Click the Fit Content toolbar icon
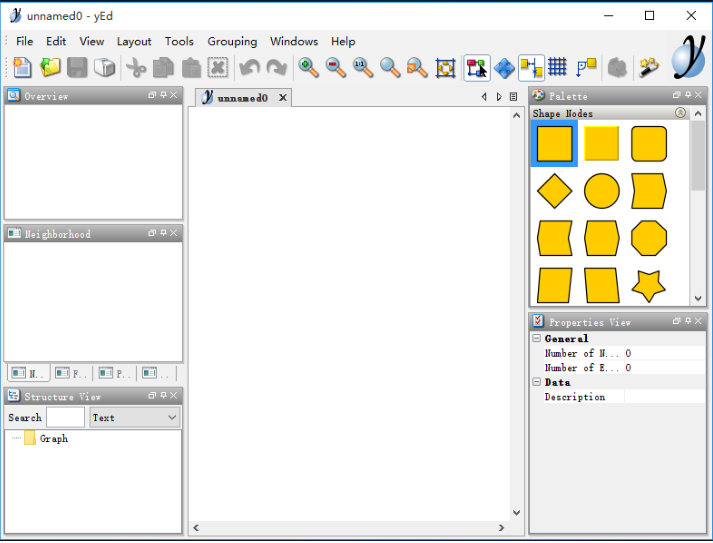 pyautogui.click(x=446, y=67)
